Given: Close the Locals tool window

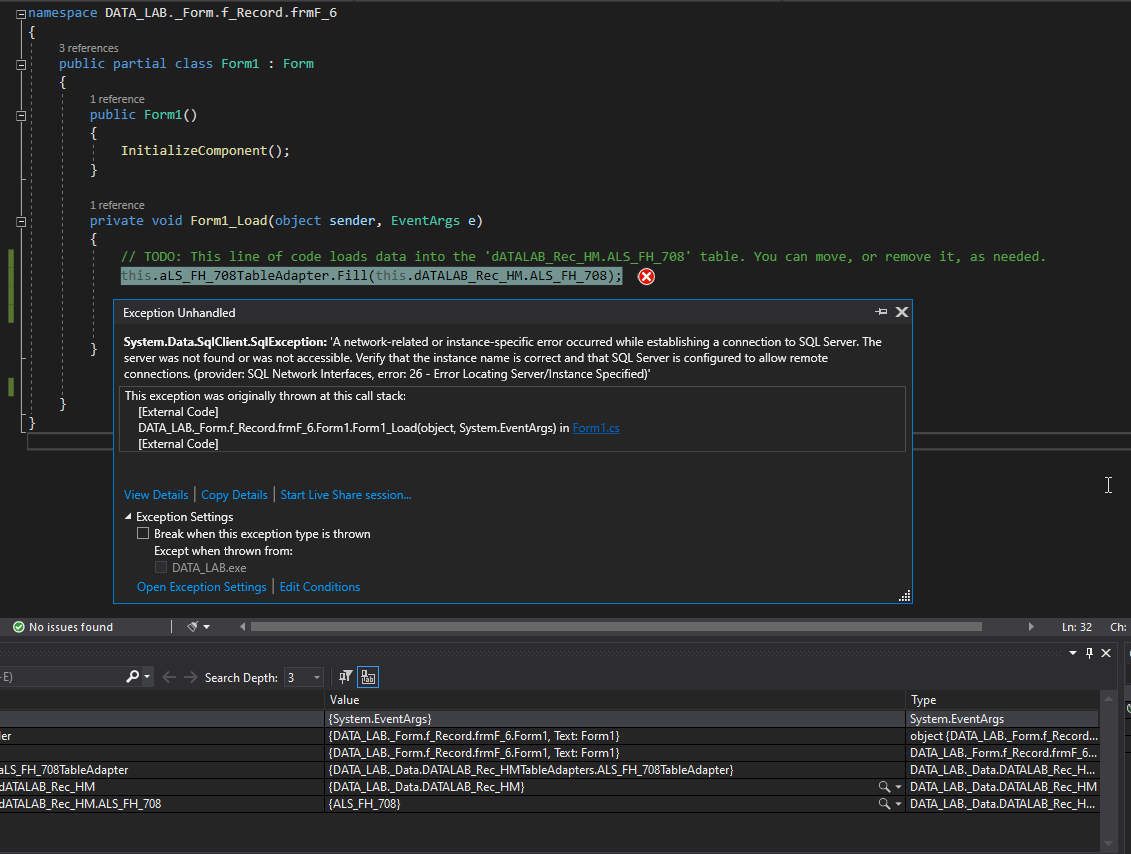Looking at the screenshot, I should 1106,653.
